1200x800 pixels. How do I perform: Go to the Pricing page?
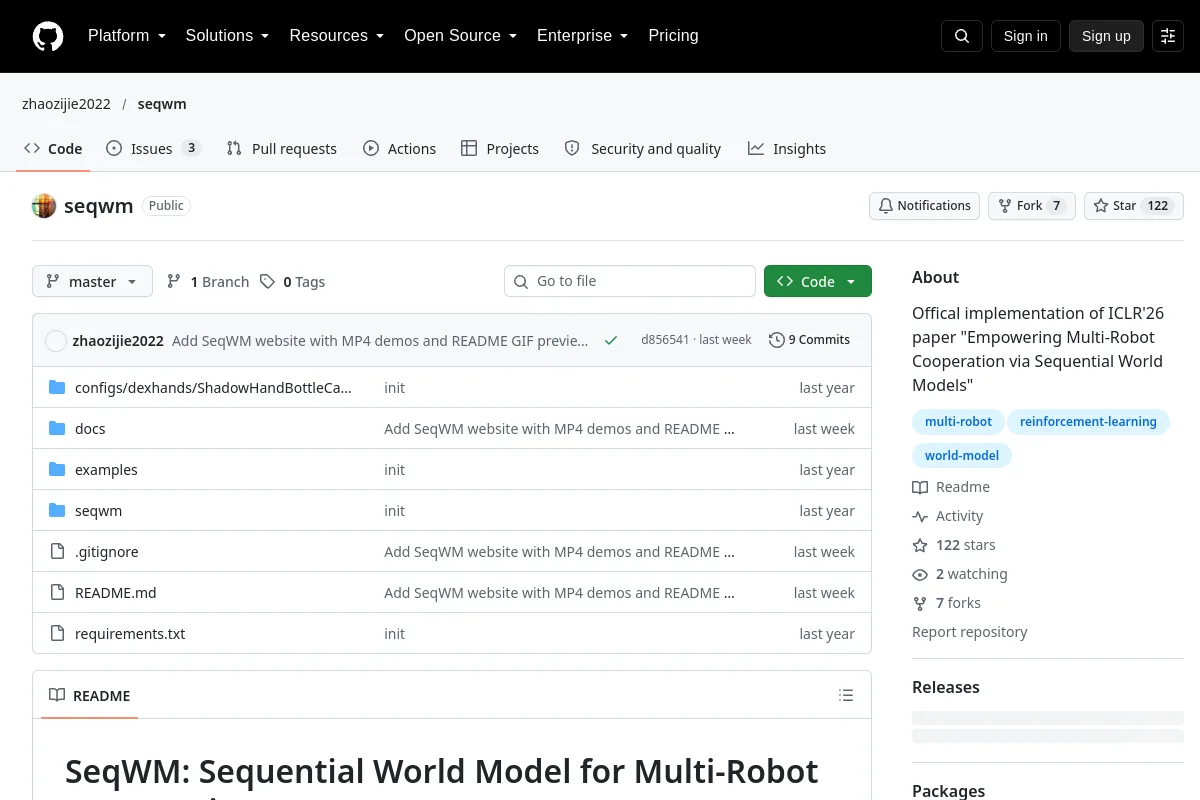pos(673,36)
